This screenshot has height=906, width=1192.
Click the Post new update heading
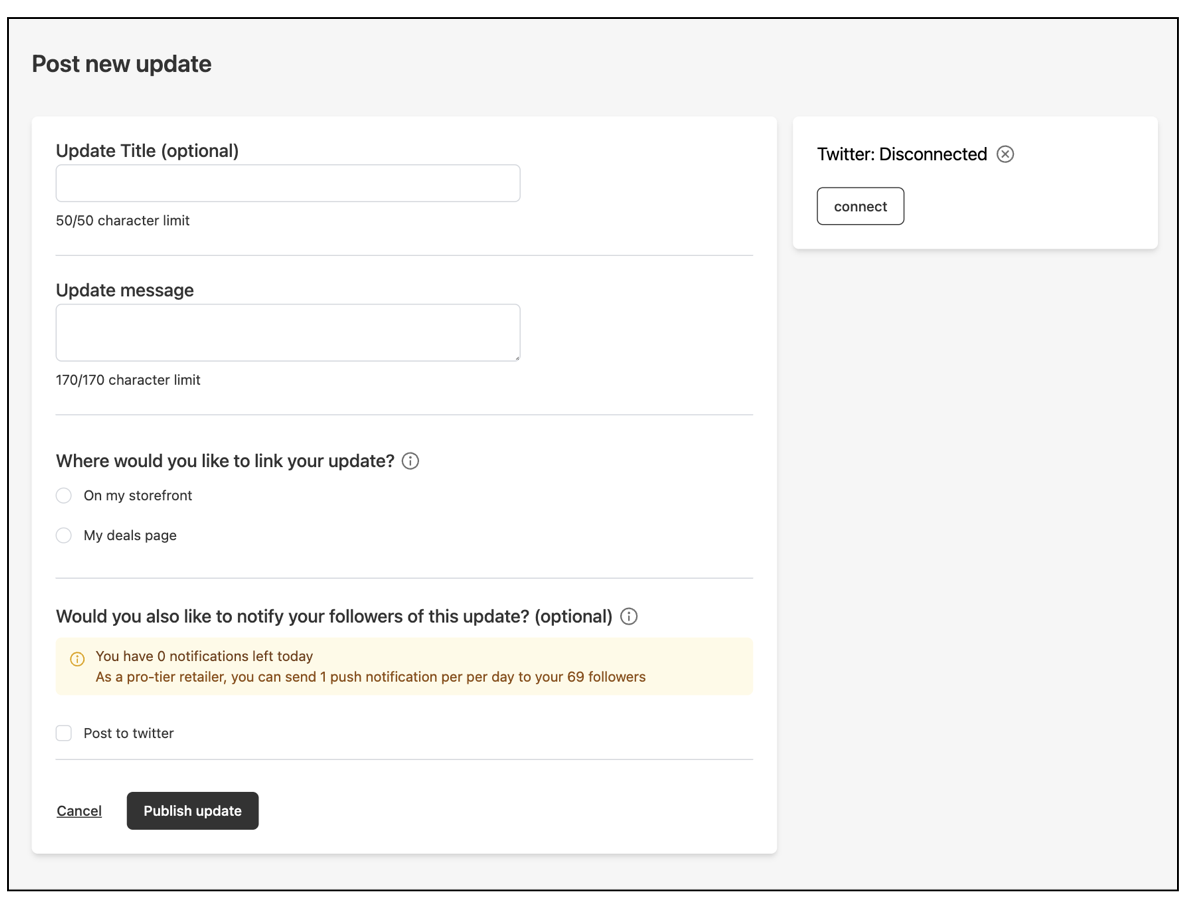coord(122,64)
